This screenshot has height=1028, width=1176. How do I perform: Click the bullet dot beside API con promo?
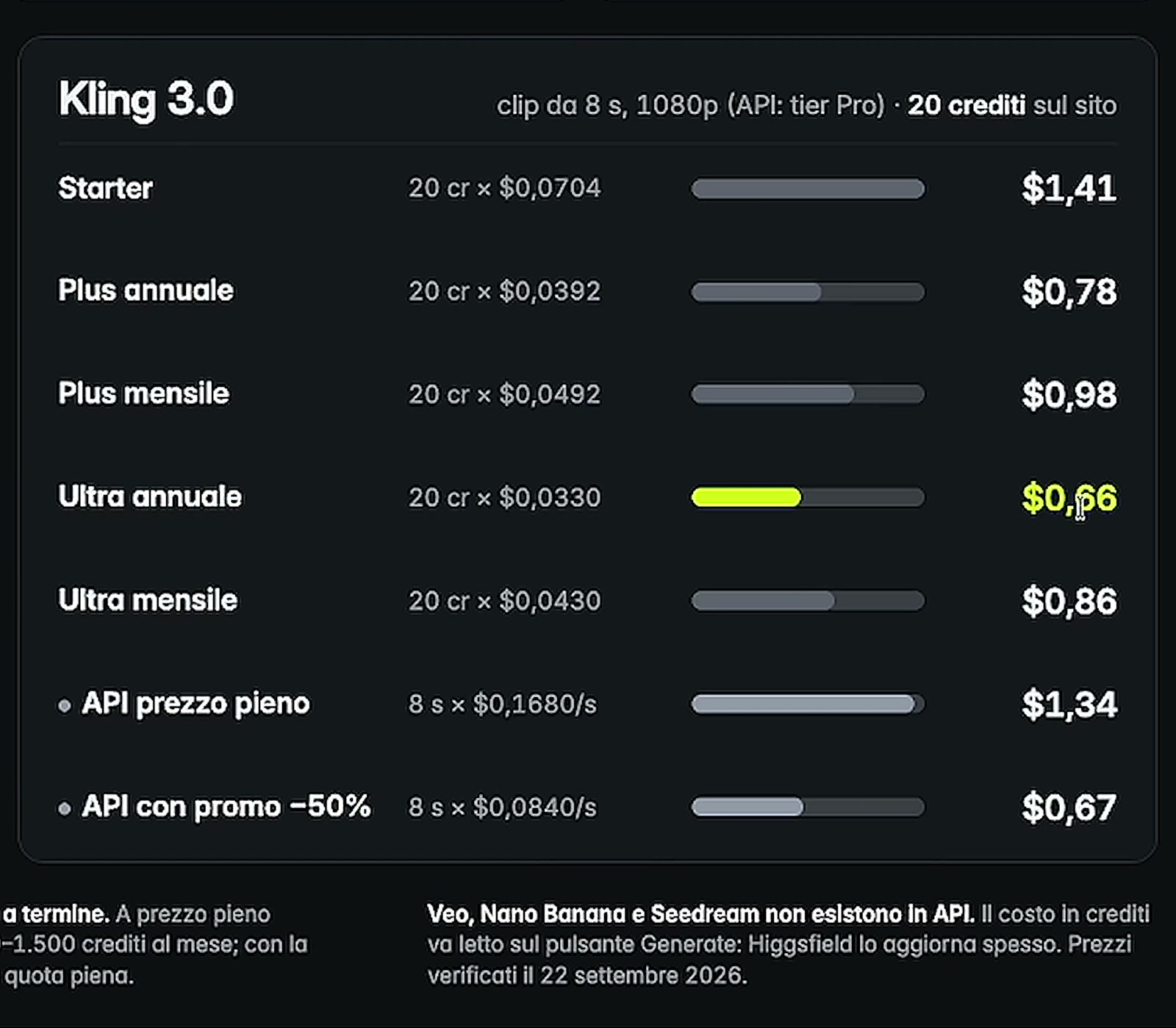(65, 809)
